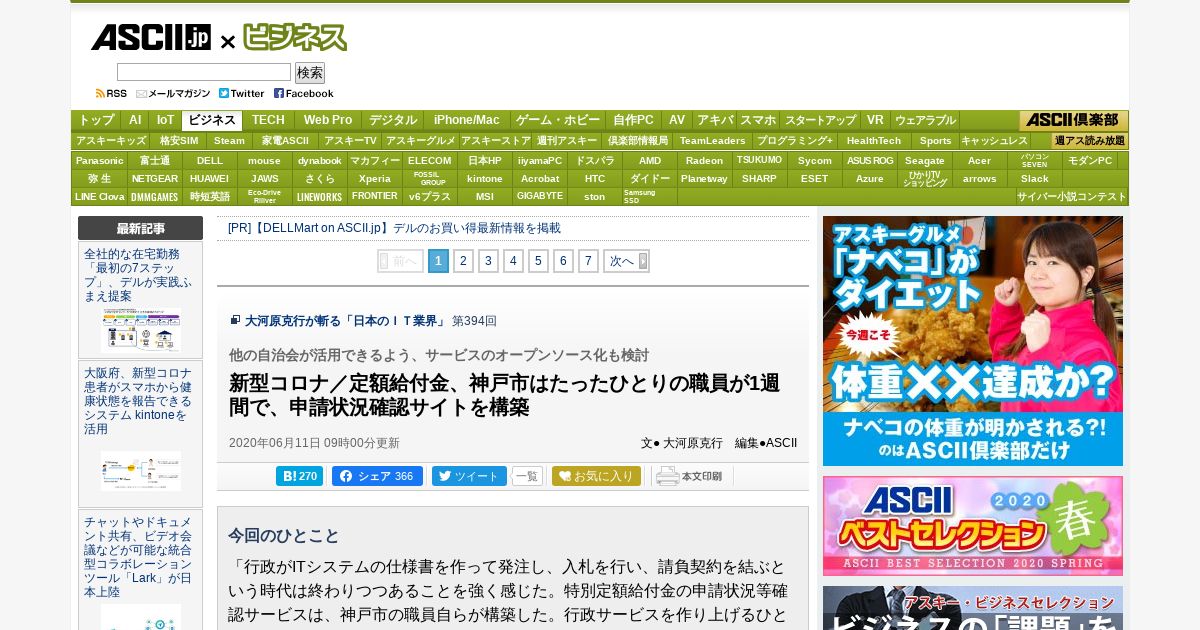The image size is (1200, 630).
Task: Open the GIGABYTE sponsor link
Action: point(540,196)
